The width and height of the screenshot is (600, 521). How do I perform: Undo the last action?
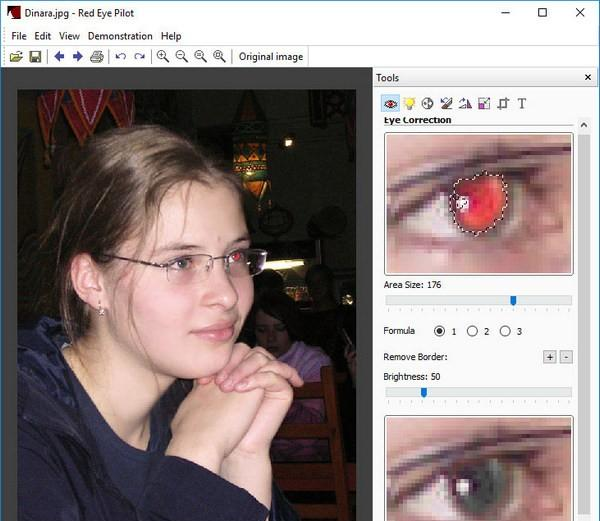(121, 57)
